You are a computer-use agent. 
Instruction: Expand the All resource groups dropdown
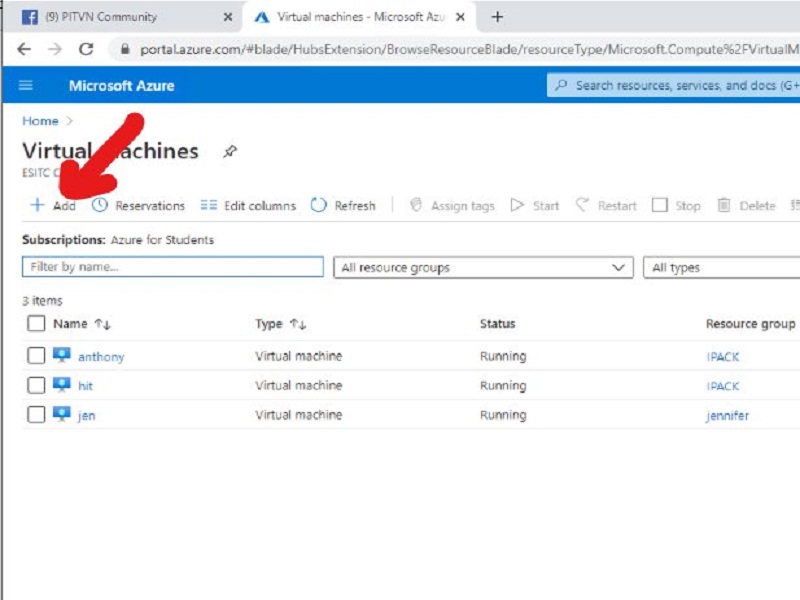[483, 267]
